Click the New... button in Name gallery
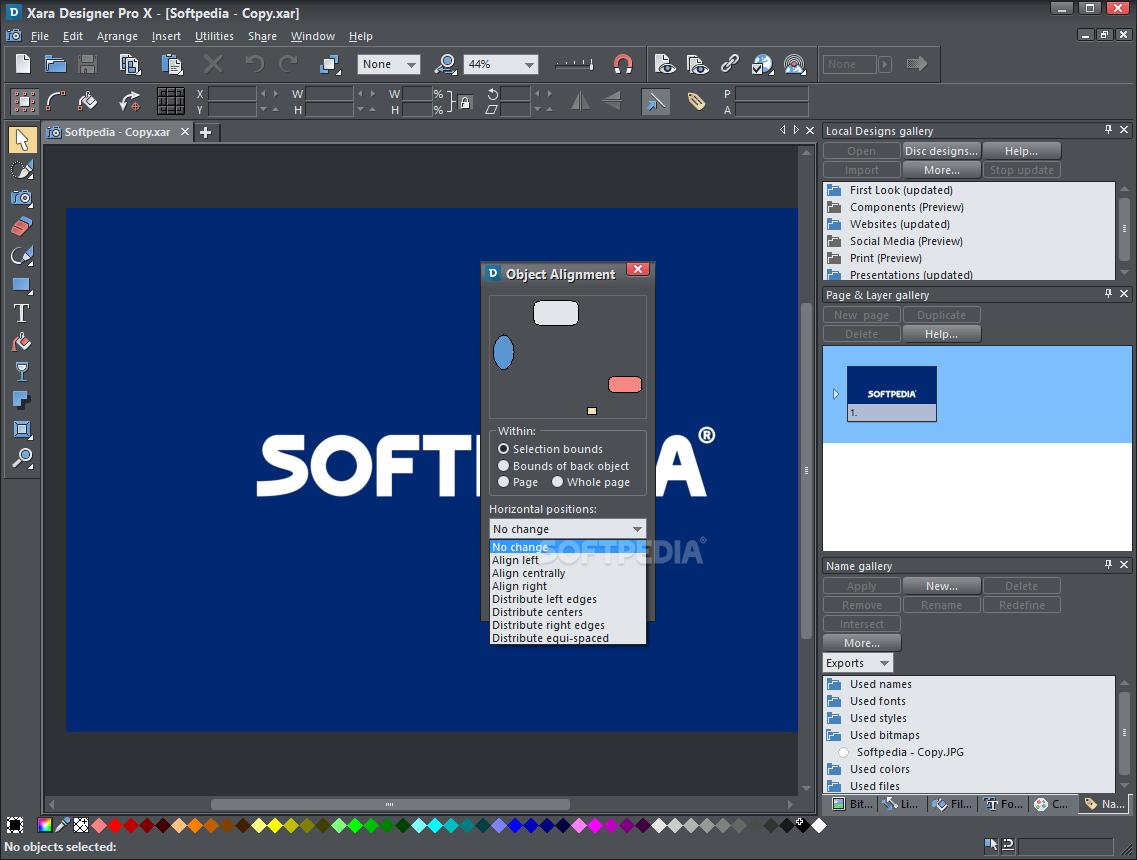 [941, 586]
